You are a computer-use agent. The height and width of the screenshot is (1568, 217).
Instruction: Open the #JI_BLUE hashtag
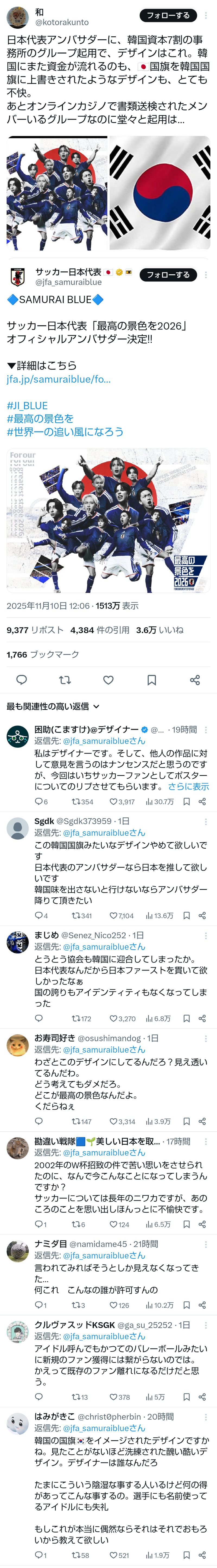(x=27, y=405)
